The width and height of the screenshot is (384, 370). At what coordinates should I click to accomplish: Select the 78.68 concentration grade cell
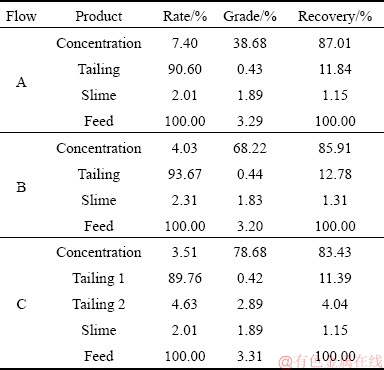pos(250,252)
